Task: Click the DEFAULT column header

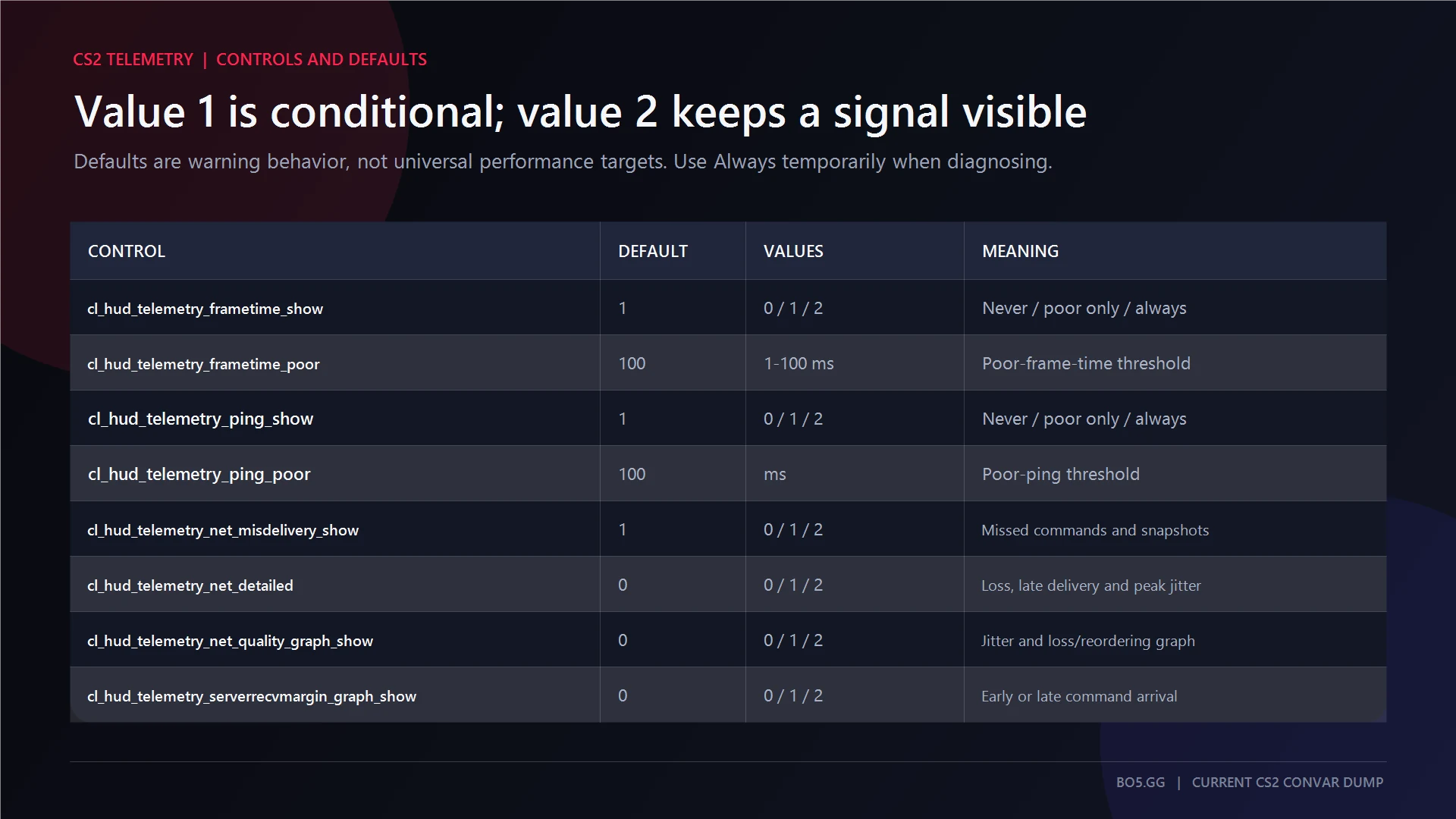Action: coord(653,251)
